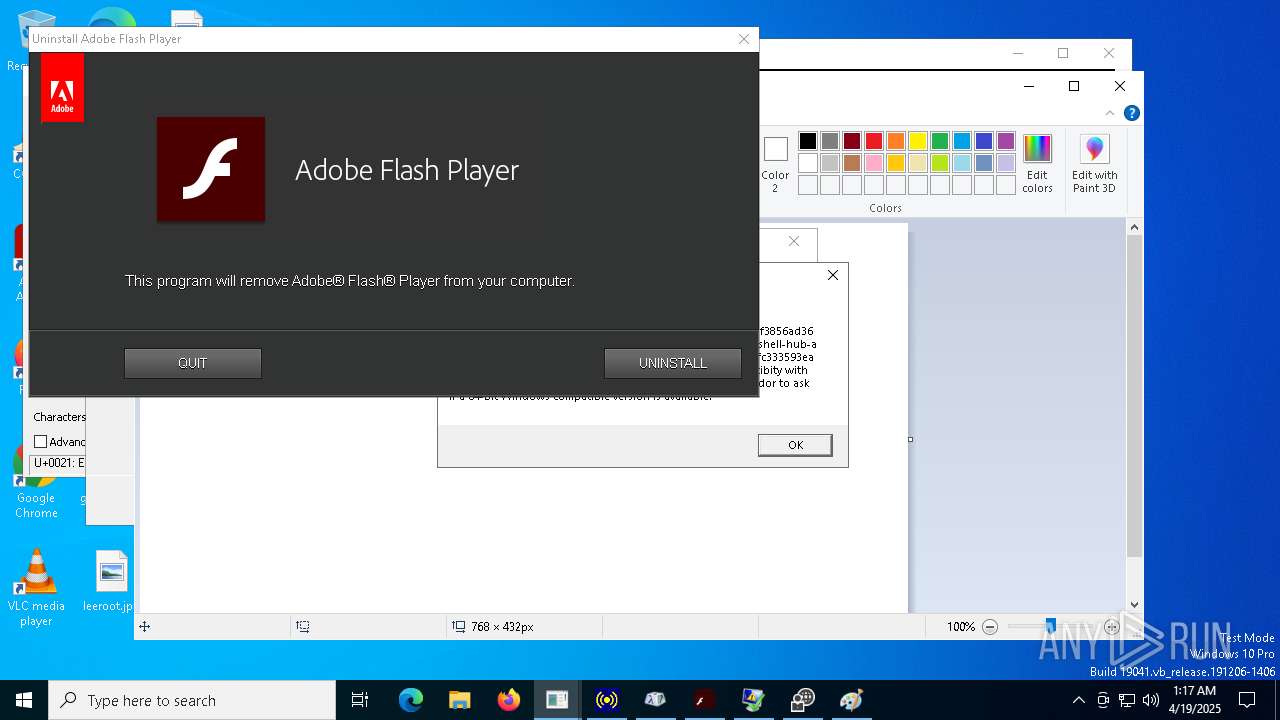
Task: Click the yellow broadcast taskbar icon
Action: point(606,700)
